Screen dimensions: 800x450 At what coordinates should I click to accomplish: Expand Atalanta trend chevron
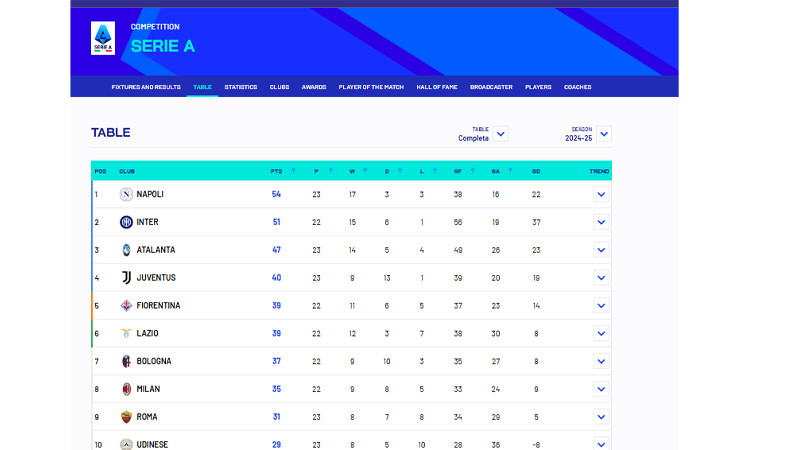tap(601, 250)
